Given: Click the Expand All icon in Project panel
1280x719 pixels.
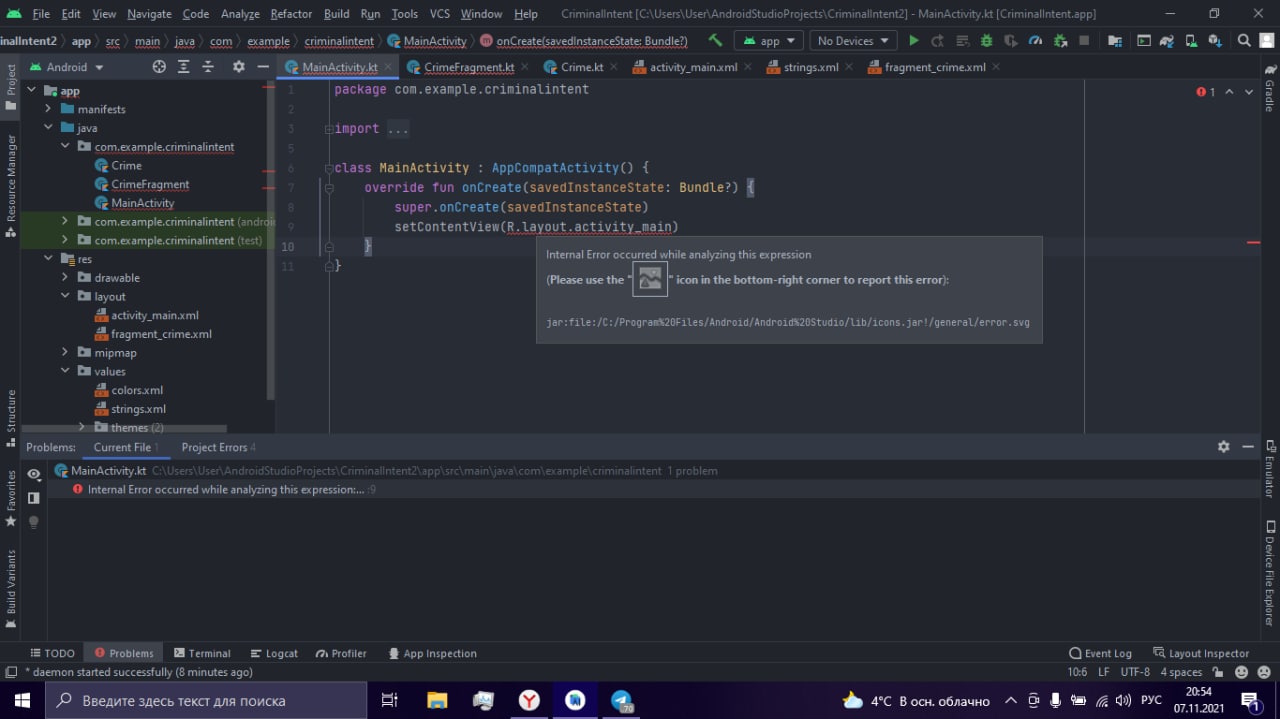Looking at the screenshot, I should [x=184, y=67].
